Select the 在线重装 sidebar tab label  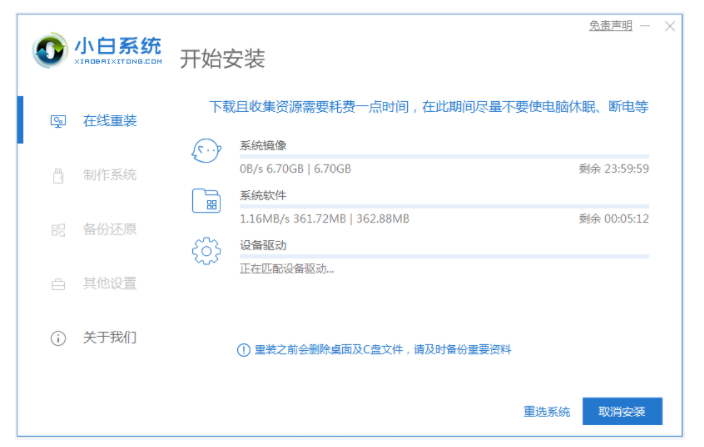[110, 121]
